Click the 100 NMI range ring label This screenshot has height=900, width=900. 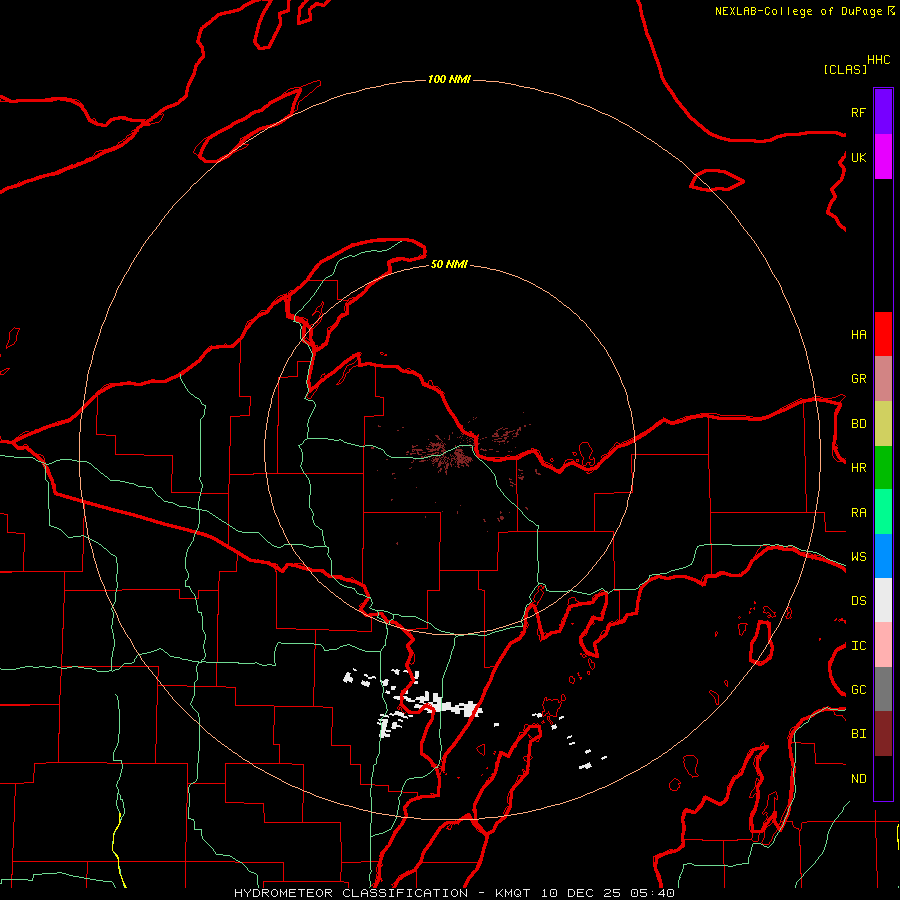[x=449, y=79]
